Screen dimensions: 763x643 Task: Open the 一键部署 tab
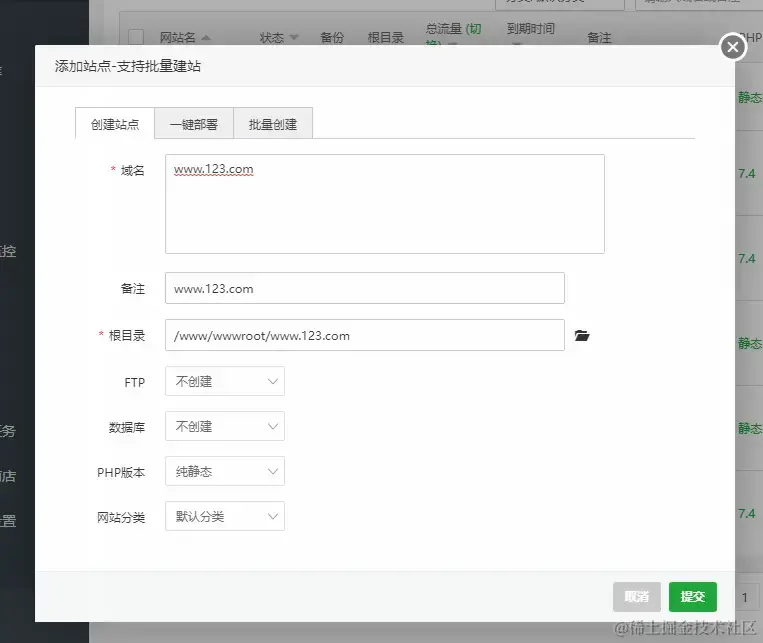pyautogui.click(x=194, y=124)
